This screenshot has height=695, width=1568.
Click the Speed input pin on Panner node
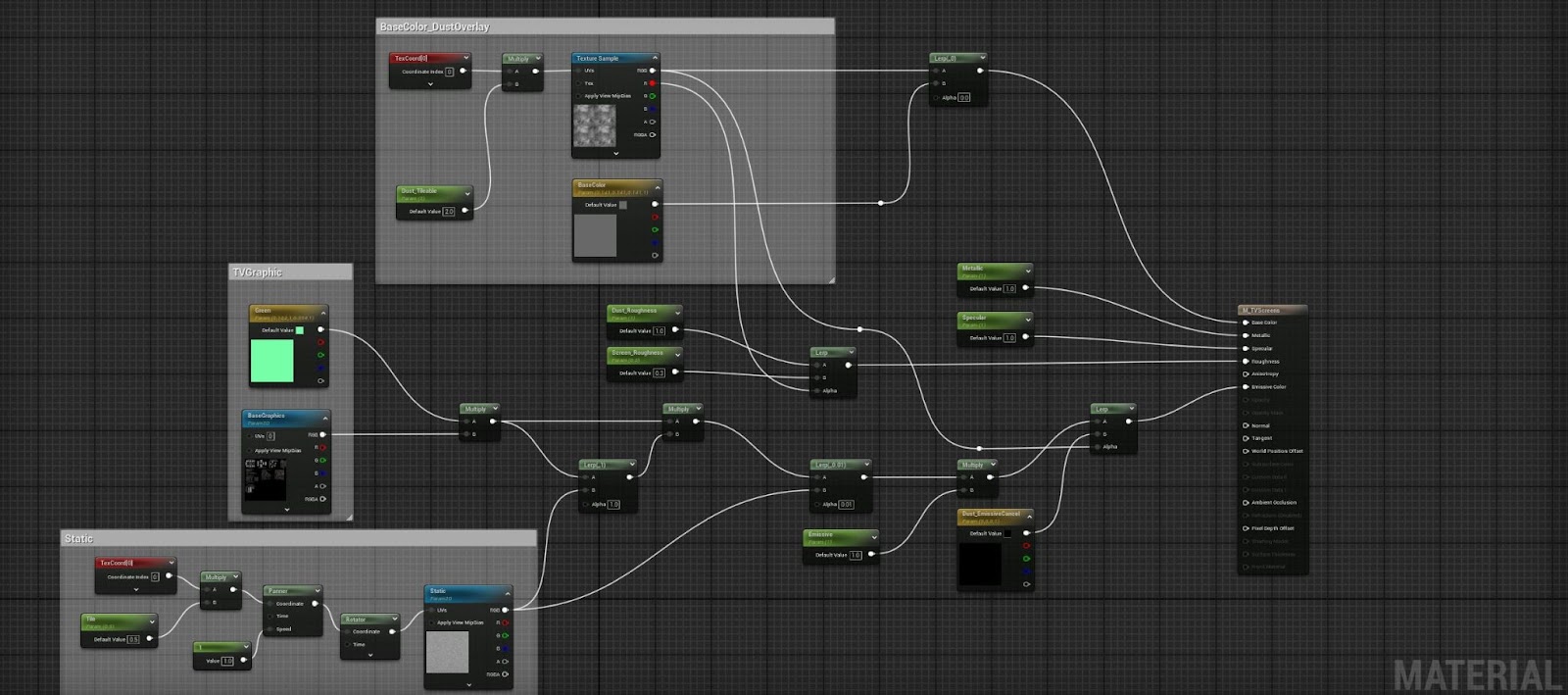(271, 629)
